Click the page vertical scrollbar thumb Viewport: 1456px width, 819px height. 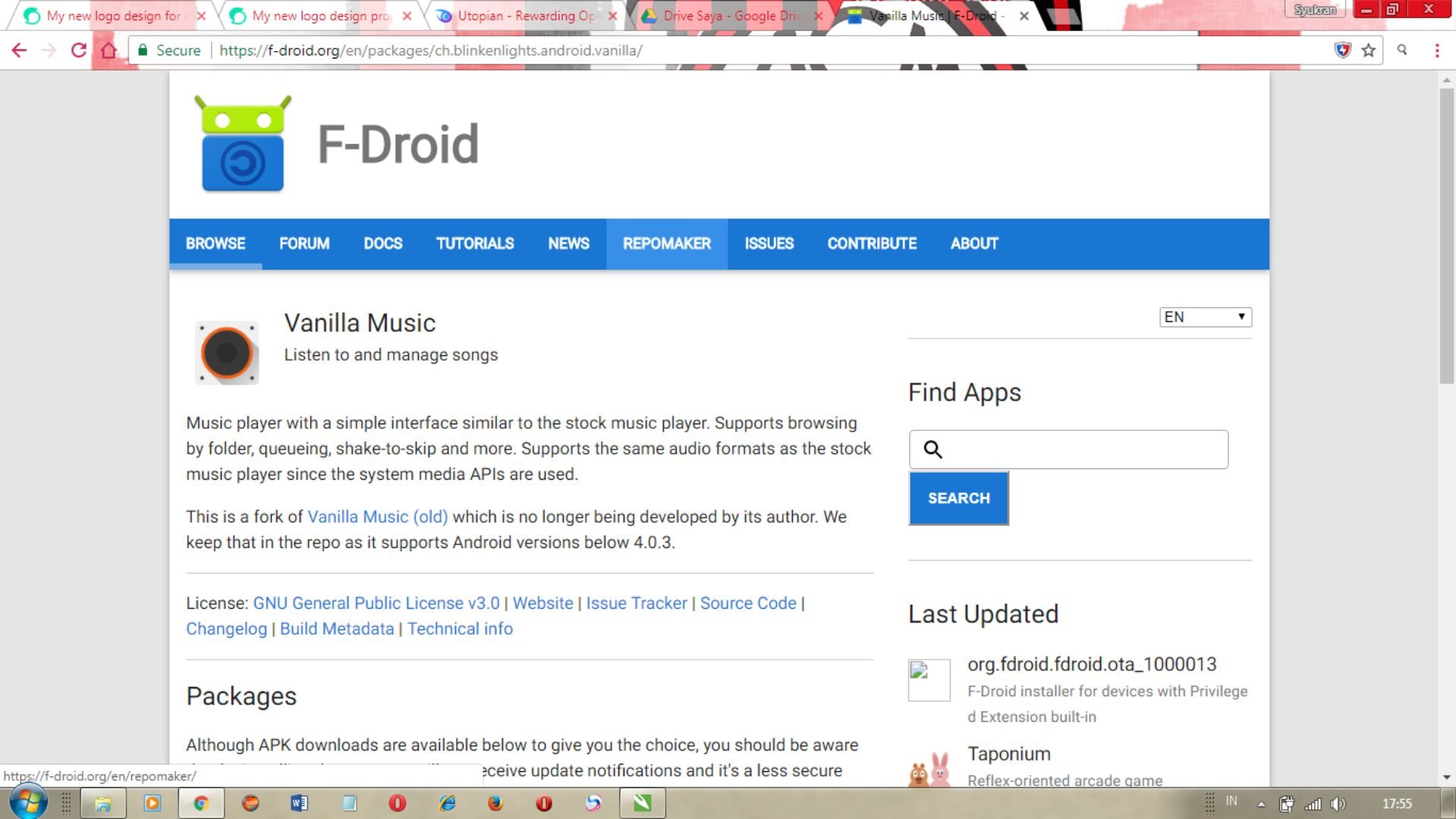pos(1447,235)
